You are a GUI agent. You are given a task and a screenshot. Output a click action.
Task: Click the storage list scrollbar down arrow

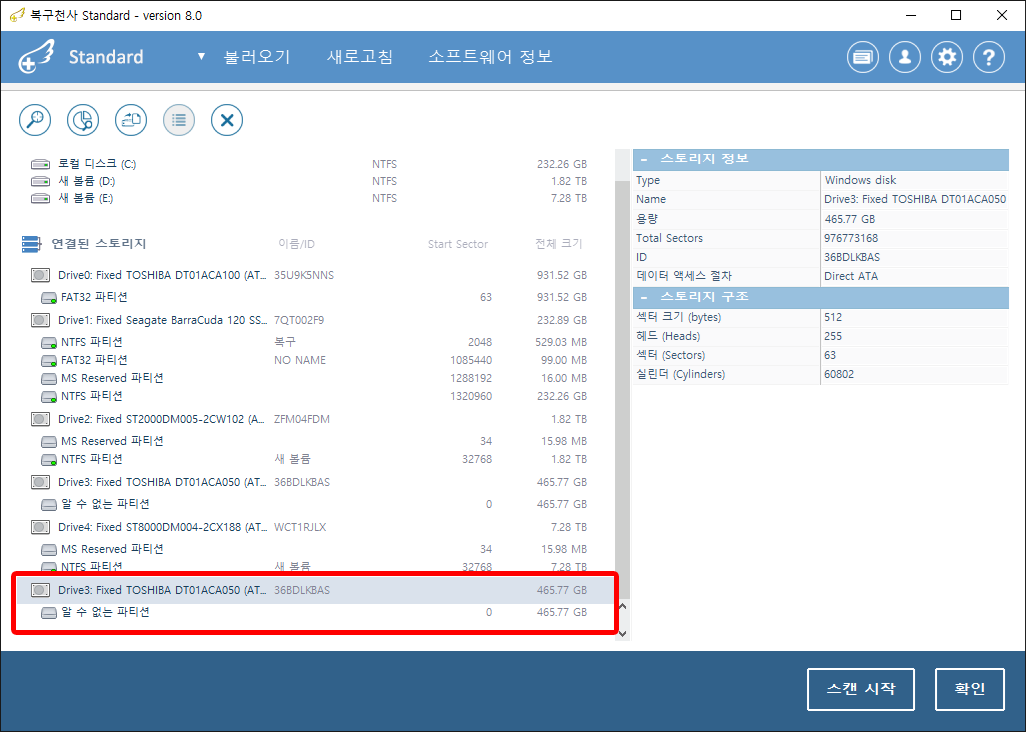622,632
